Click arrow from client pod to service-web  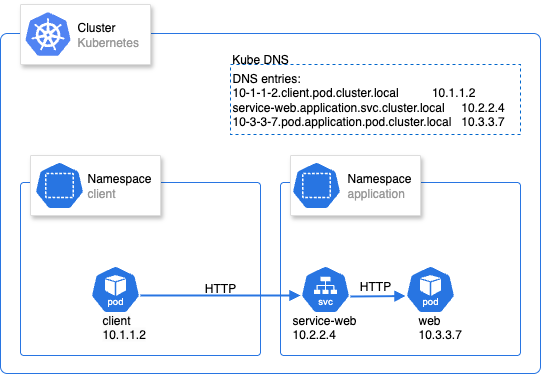(x=220, y=295)
